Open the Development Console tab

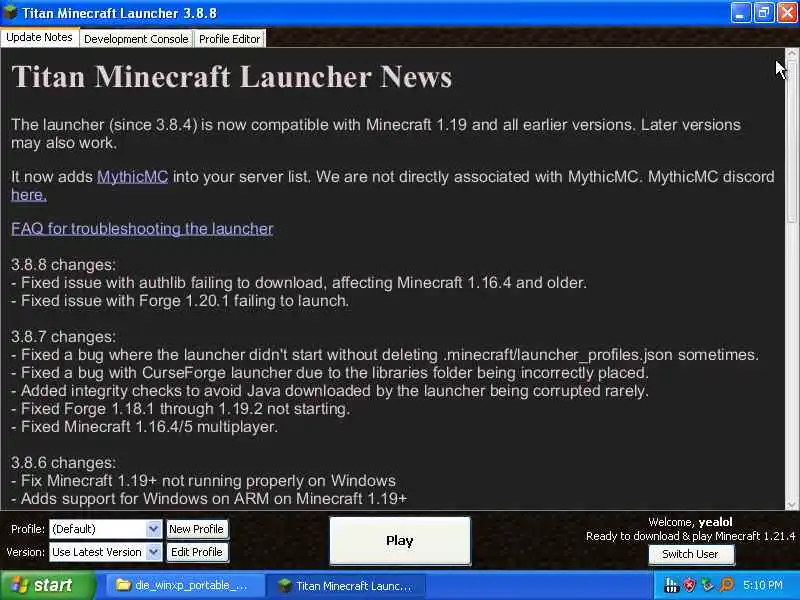pos(136,39)
